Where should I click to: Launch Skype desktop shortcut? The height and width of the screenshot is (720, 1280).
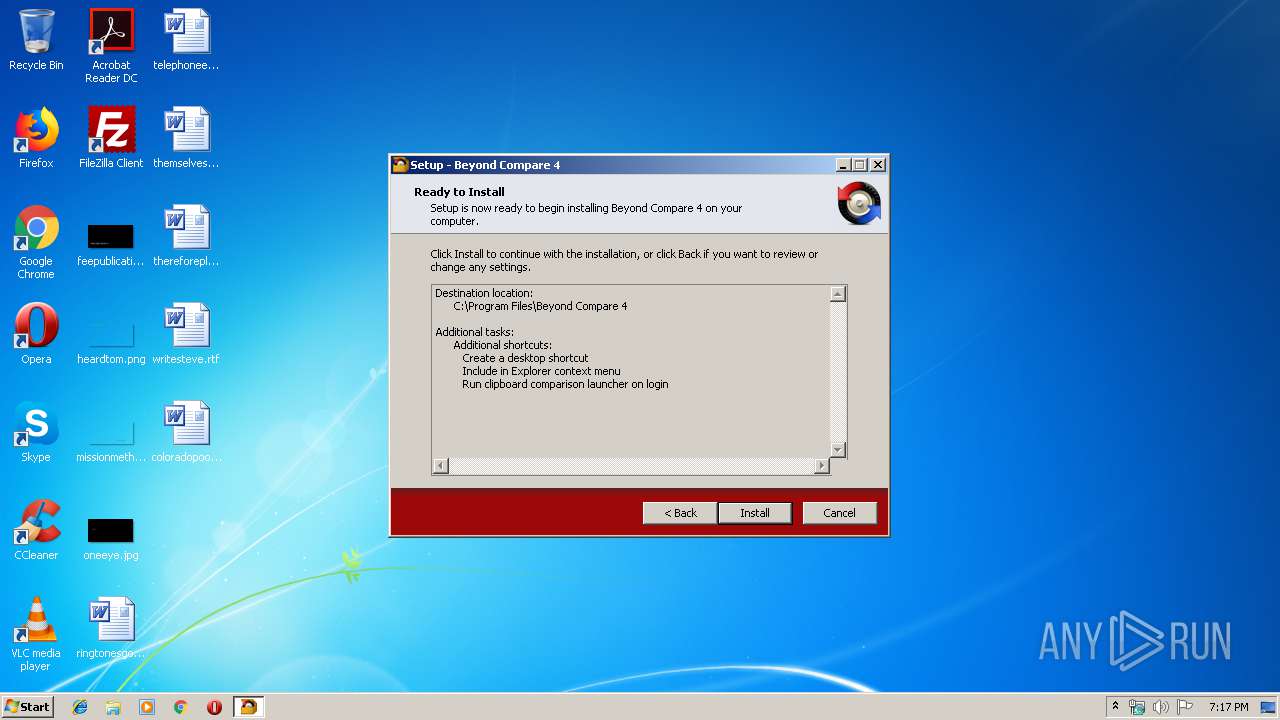tap(36, 432)
